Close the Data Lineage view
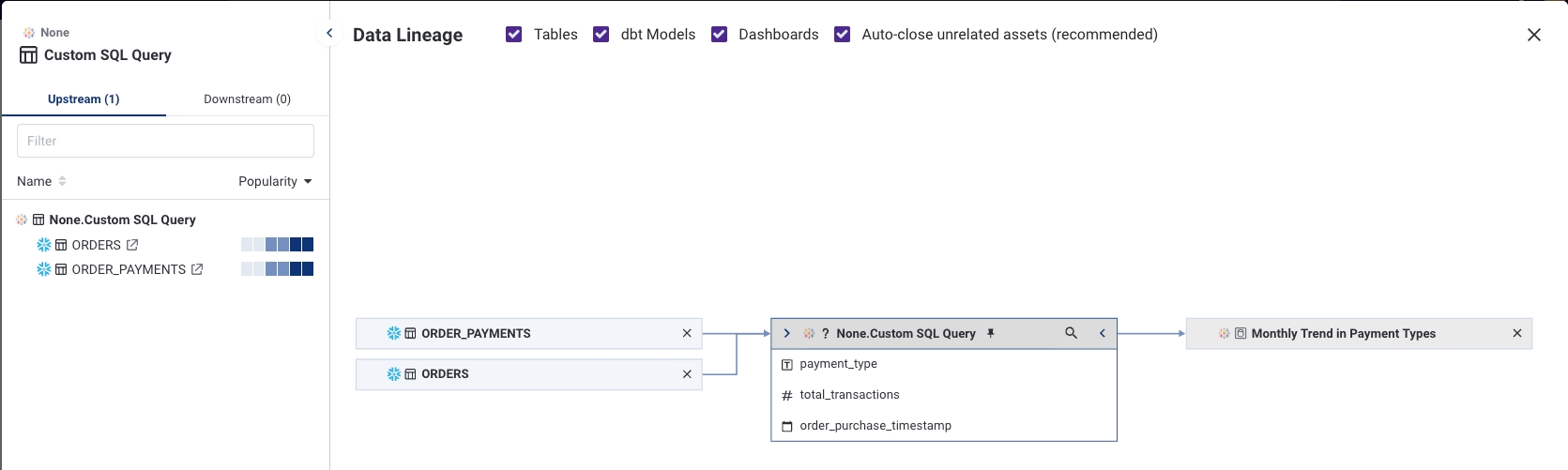1568x470 pixels. point(1534,35)
